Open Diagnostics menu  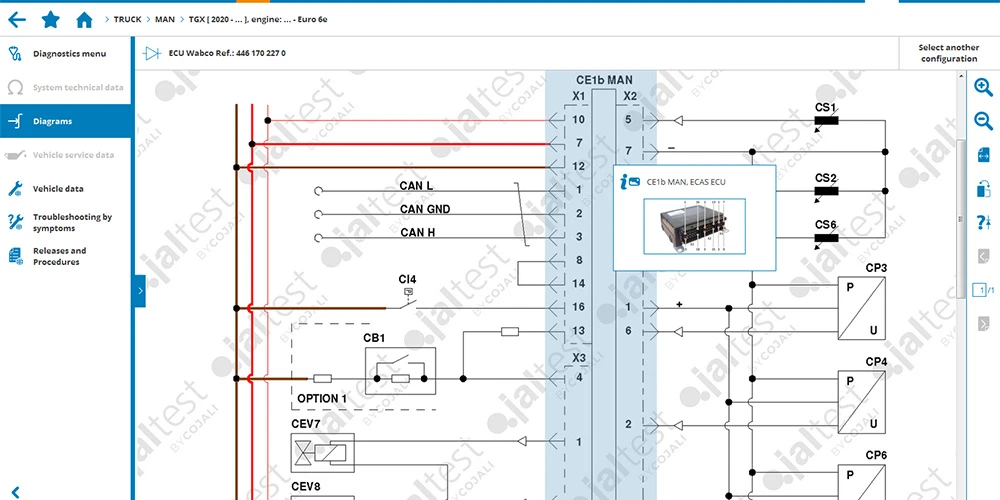click(66, 54)
